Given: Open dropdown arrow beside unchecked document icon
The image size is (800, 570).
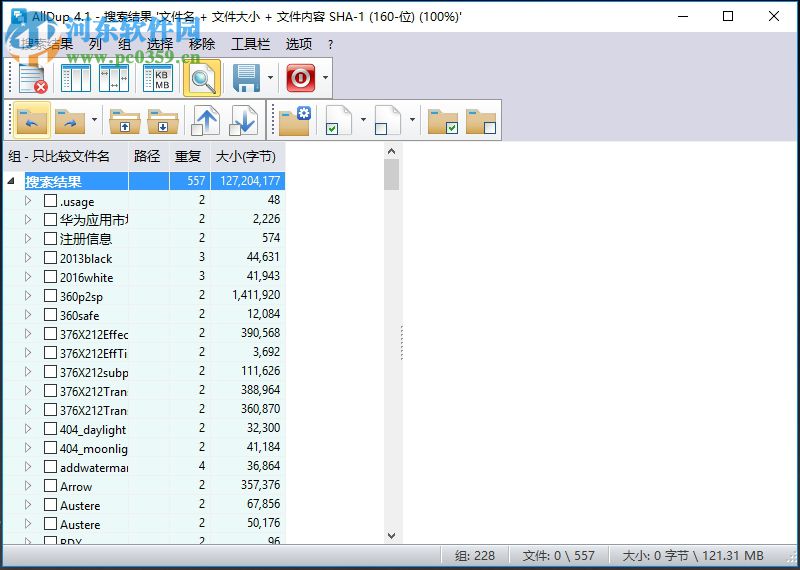Looking at the screenshot, I should click(x=412, y=120).
